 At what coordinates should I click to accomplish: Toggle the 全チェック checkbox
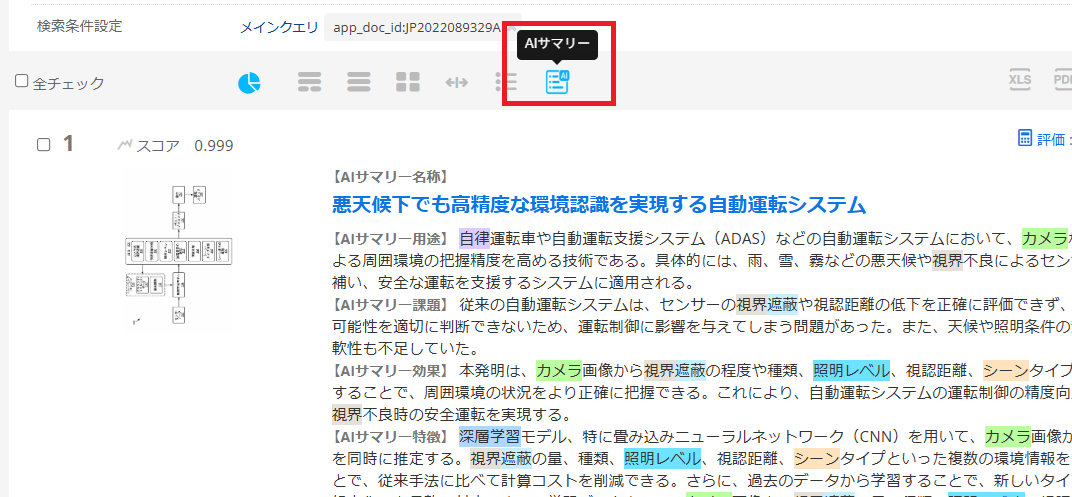pyautogui.click(x=22, y=82)
